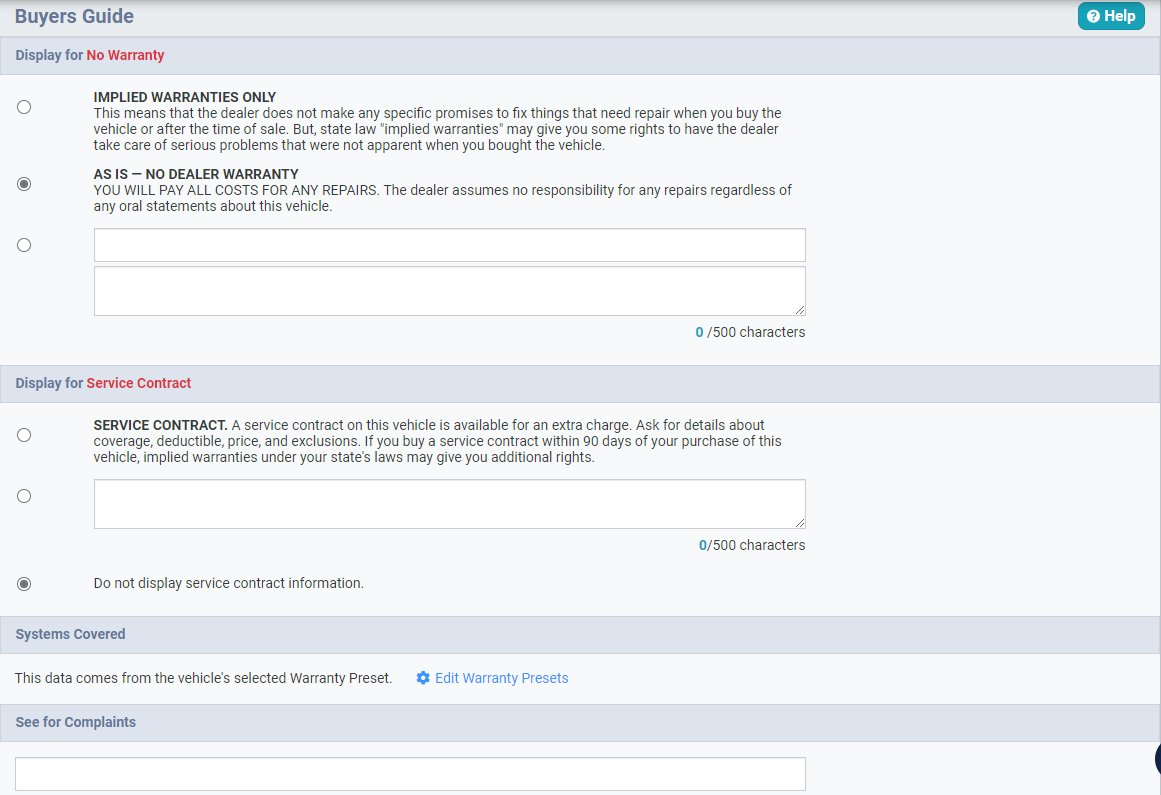
Task: Focus the custom warranty title input field
Action: point(449,245)
